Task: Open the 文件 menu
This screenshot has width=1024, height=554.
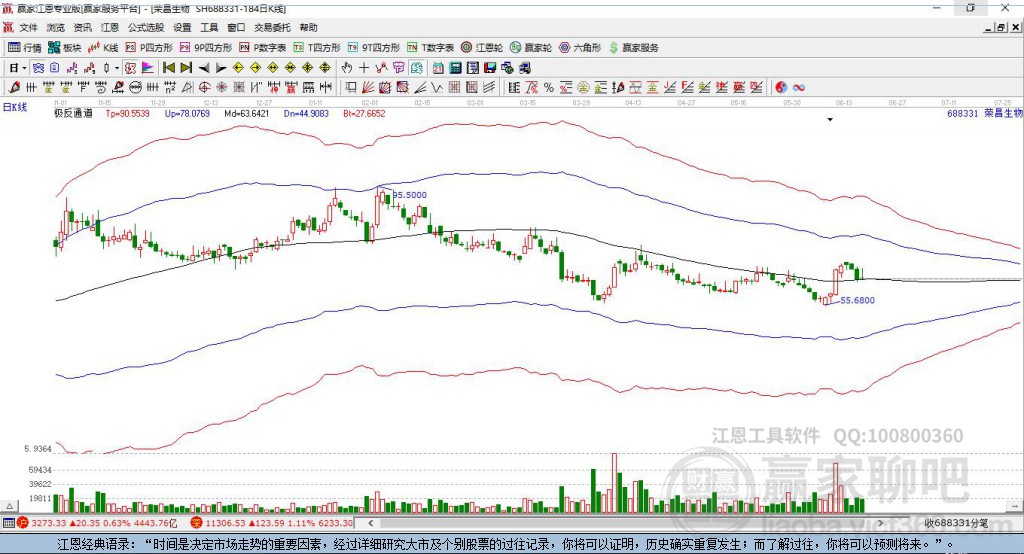Action: [29, 27]
